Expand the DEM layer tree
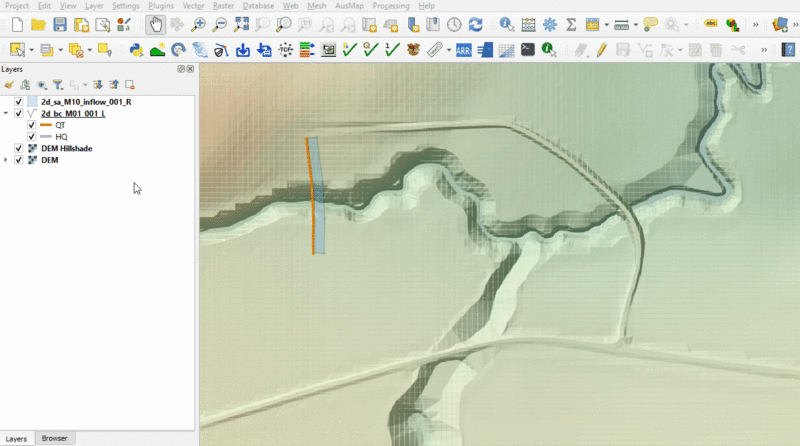The height and width of the screenshot is (446, 800). [x=6, y=160]
